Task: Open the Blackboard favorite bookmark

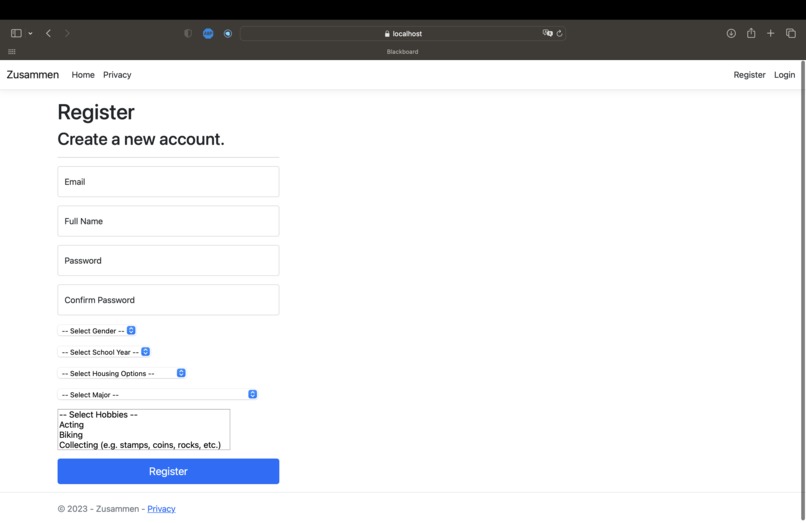Action: coord(402,51)
